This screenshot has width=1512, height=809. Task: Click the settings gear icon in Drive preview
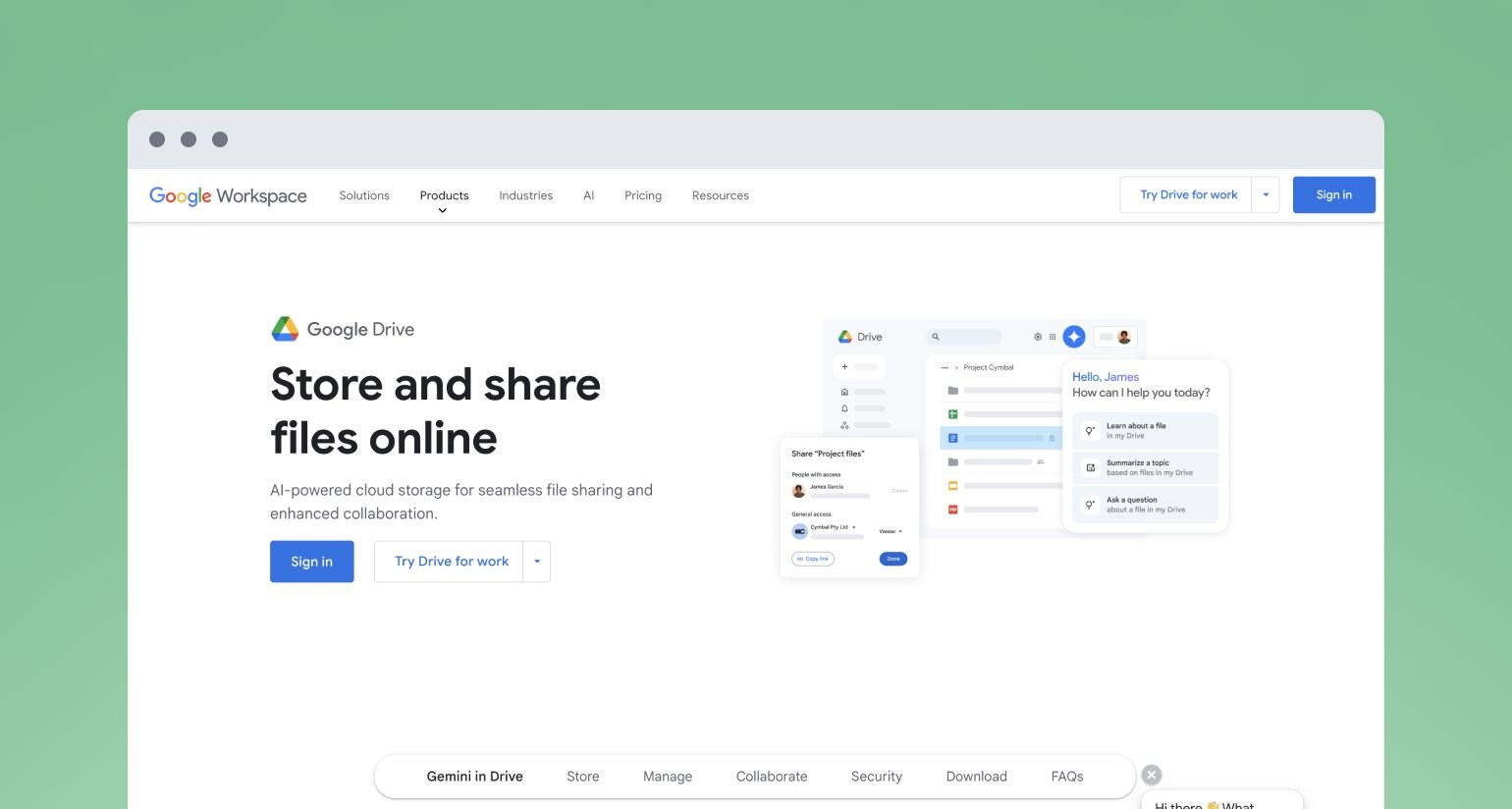(x=1038, y=337)
